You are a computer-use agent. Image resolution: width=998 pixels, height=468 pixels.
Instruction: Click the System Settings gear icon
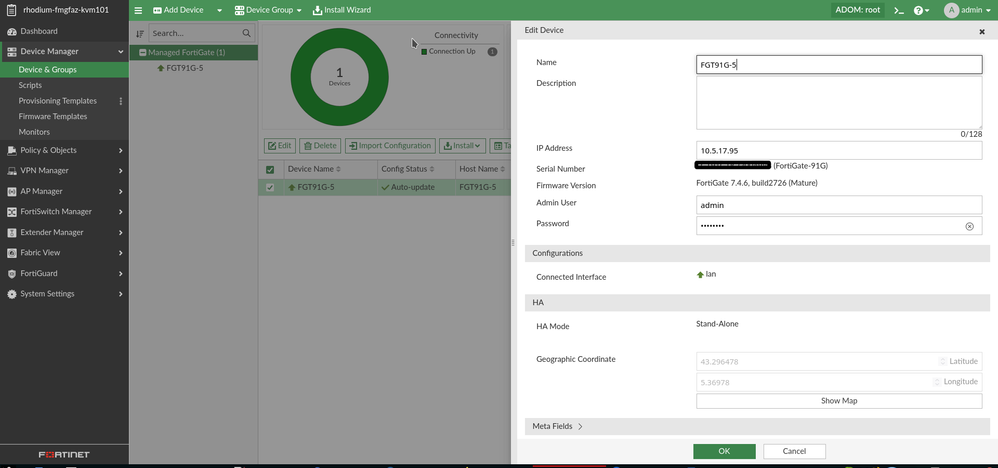[x=11, y=294]
